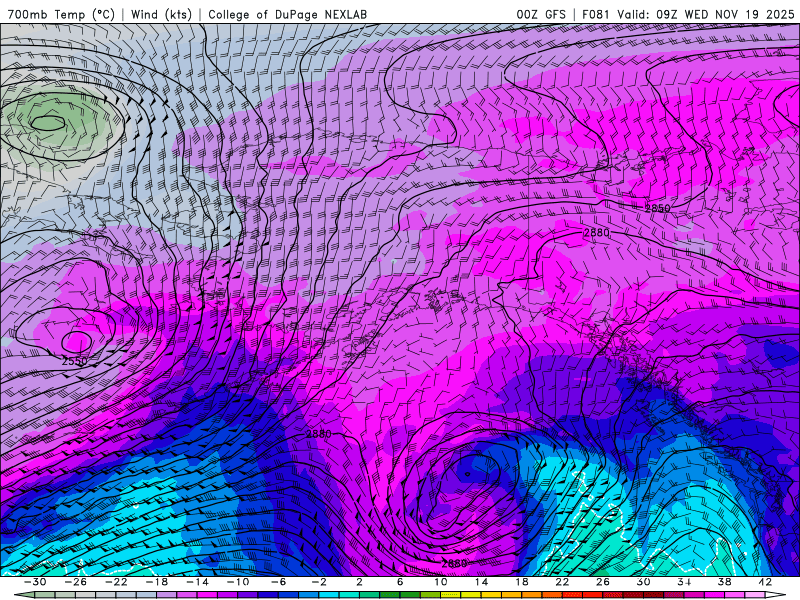Click the 18 colorbar value

(x=521, y=582)
